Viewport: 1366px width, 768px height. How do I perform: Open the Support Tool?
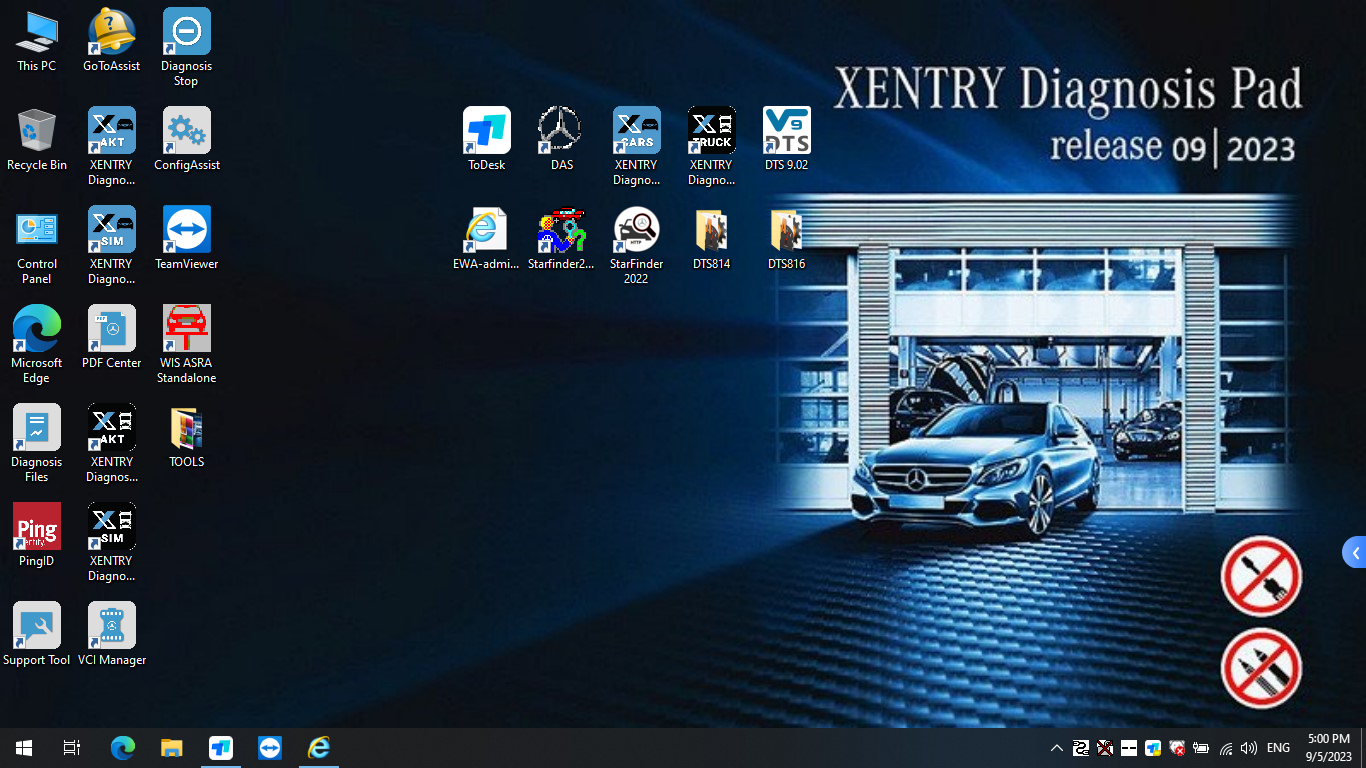click(x=36, y=625)
